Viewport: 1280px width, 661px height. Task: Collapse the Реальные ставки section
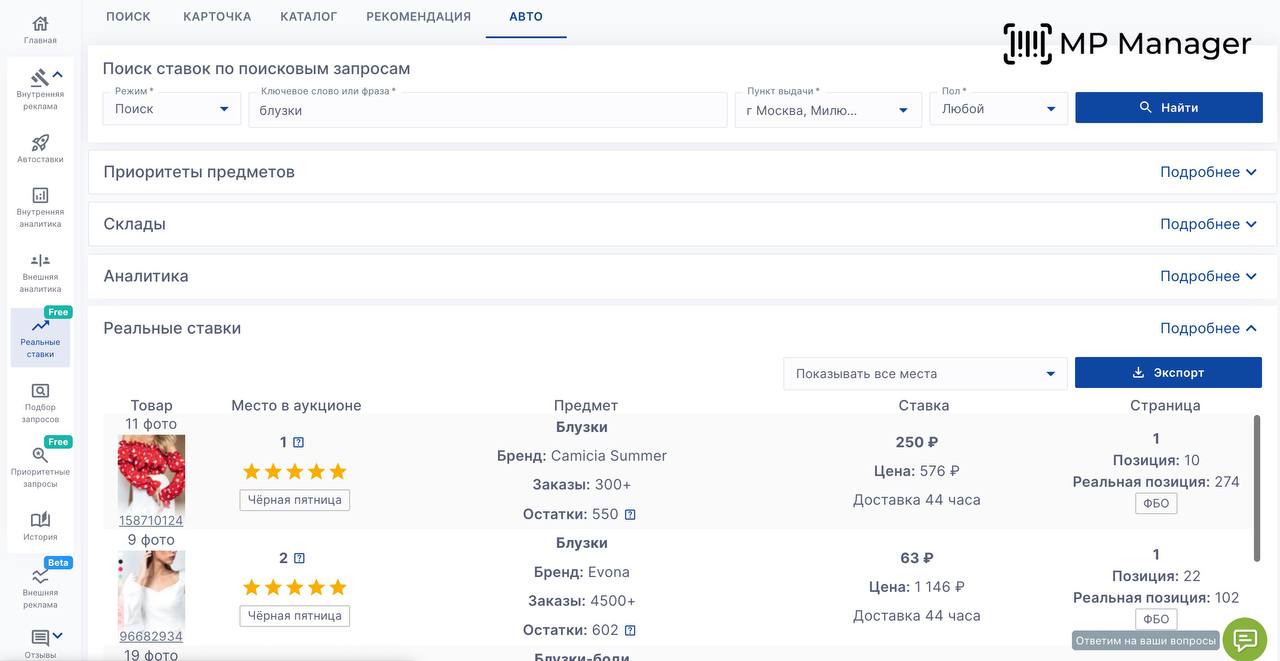click(1207, 328)
